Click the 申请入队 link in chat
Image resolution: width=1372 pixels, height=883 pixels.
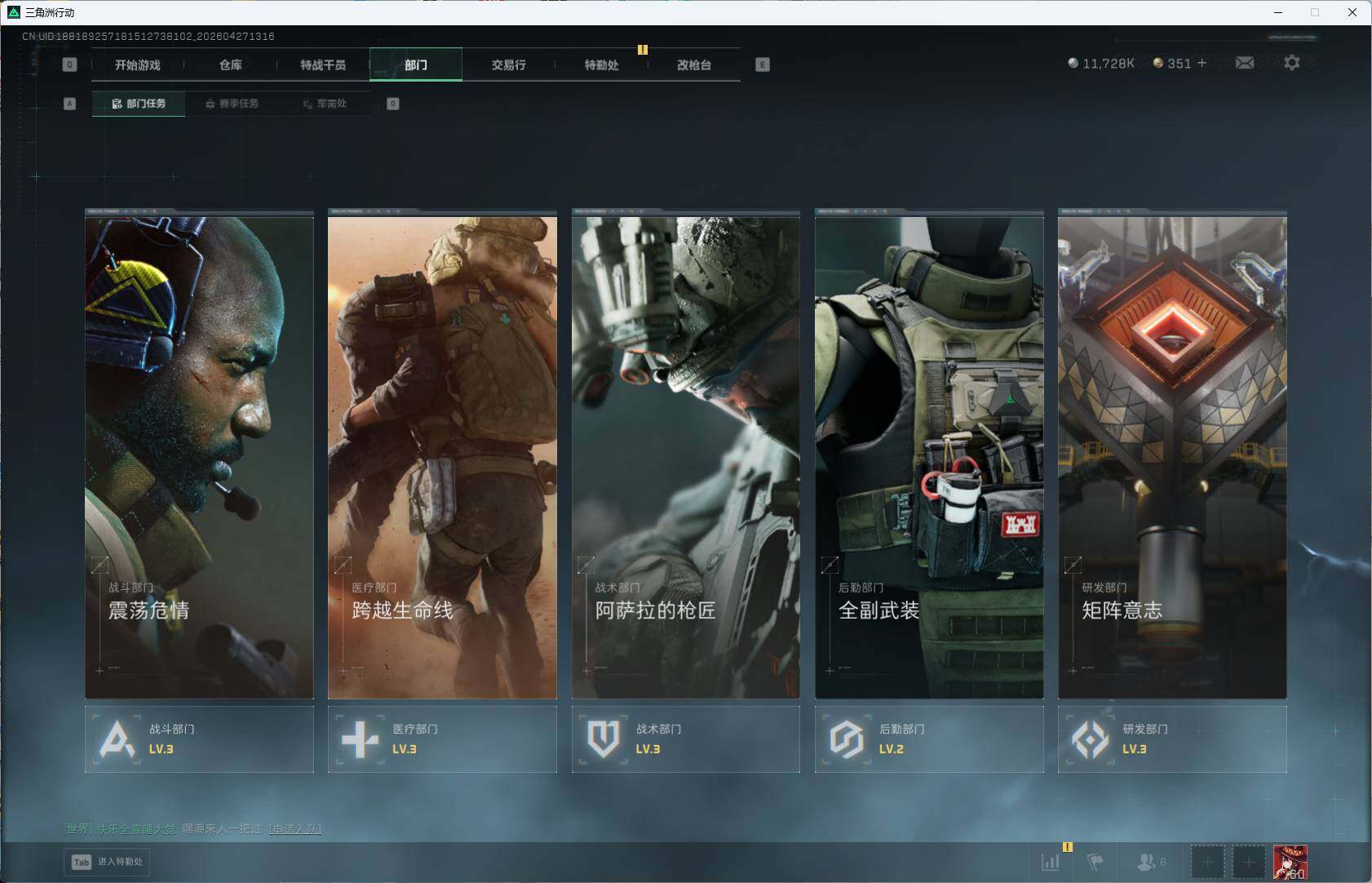(x=294, y=829)
